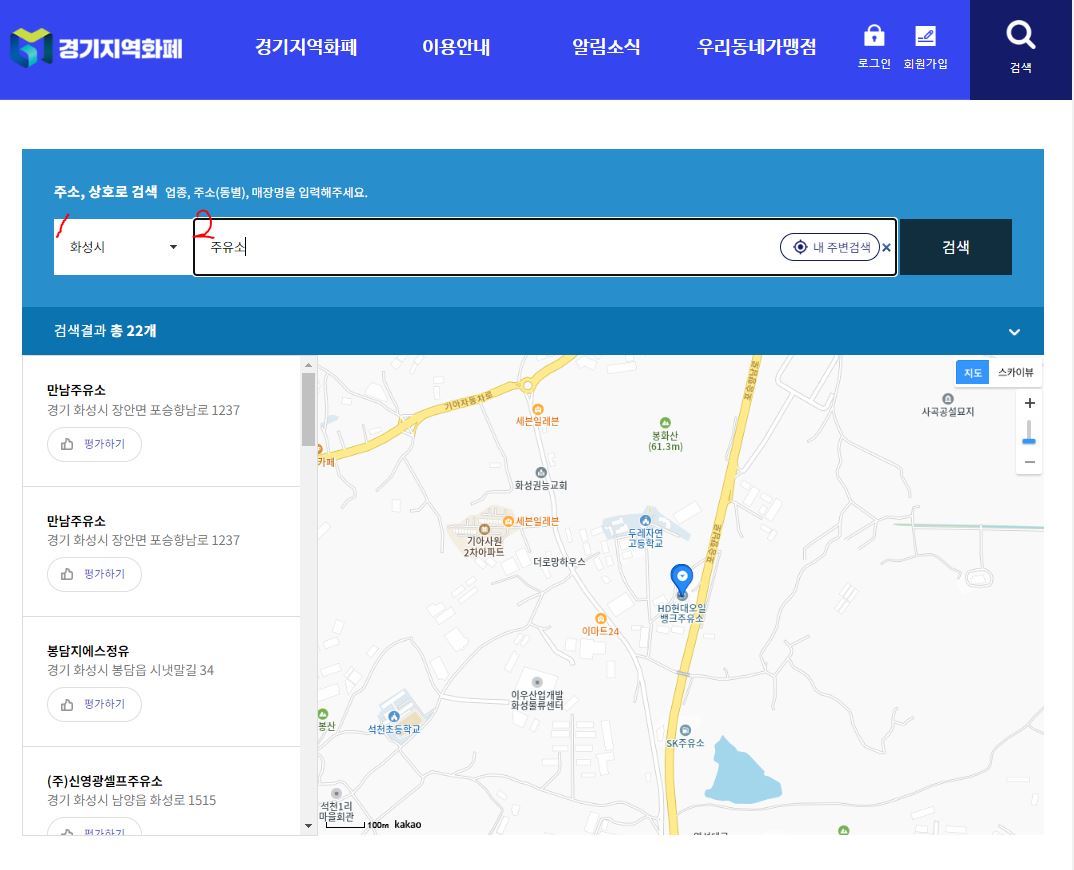Switch the map to 스카이뷰 view

point(1014,371)
